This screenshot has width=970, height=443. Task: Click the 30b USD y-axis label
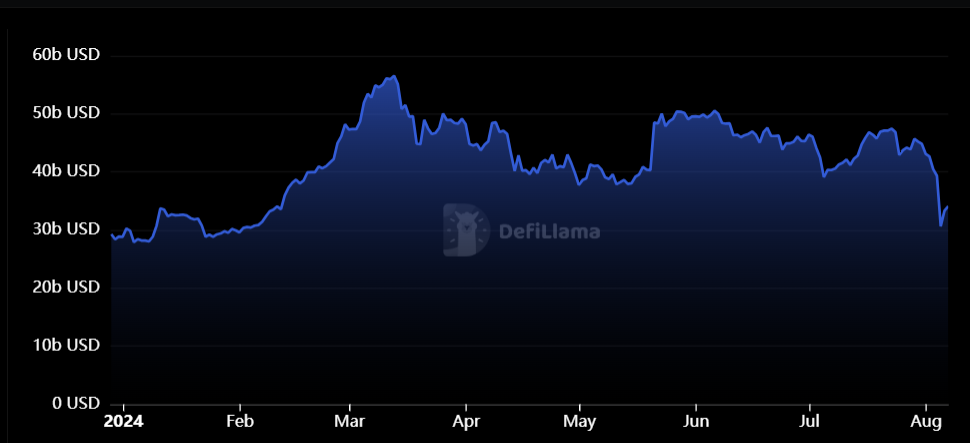coord(66,229)
